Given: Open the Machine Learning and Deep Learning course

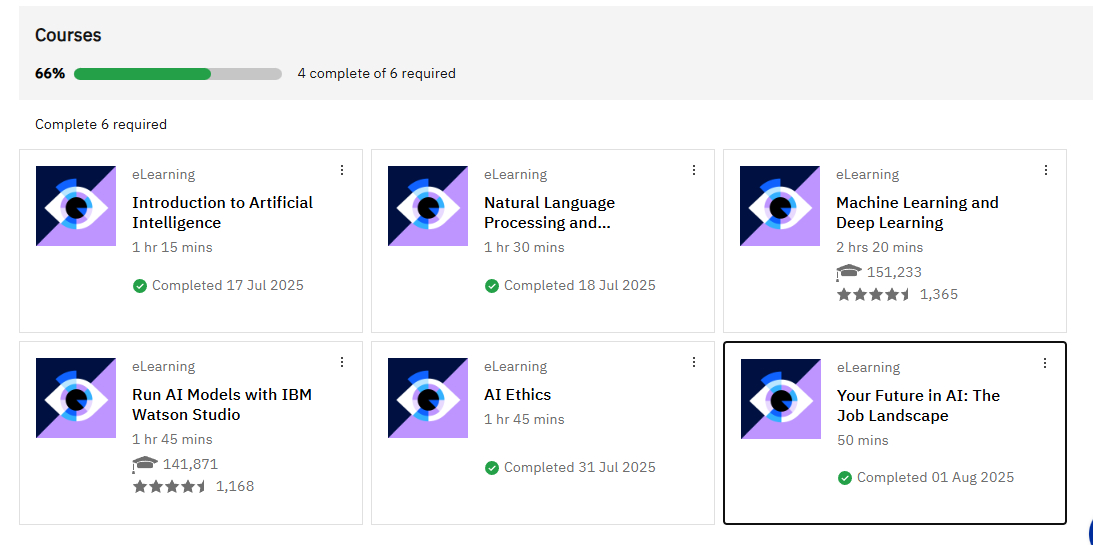Looking at the screenshot, I should tap(917, 213).
